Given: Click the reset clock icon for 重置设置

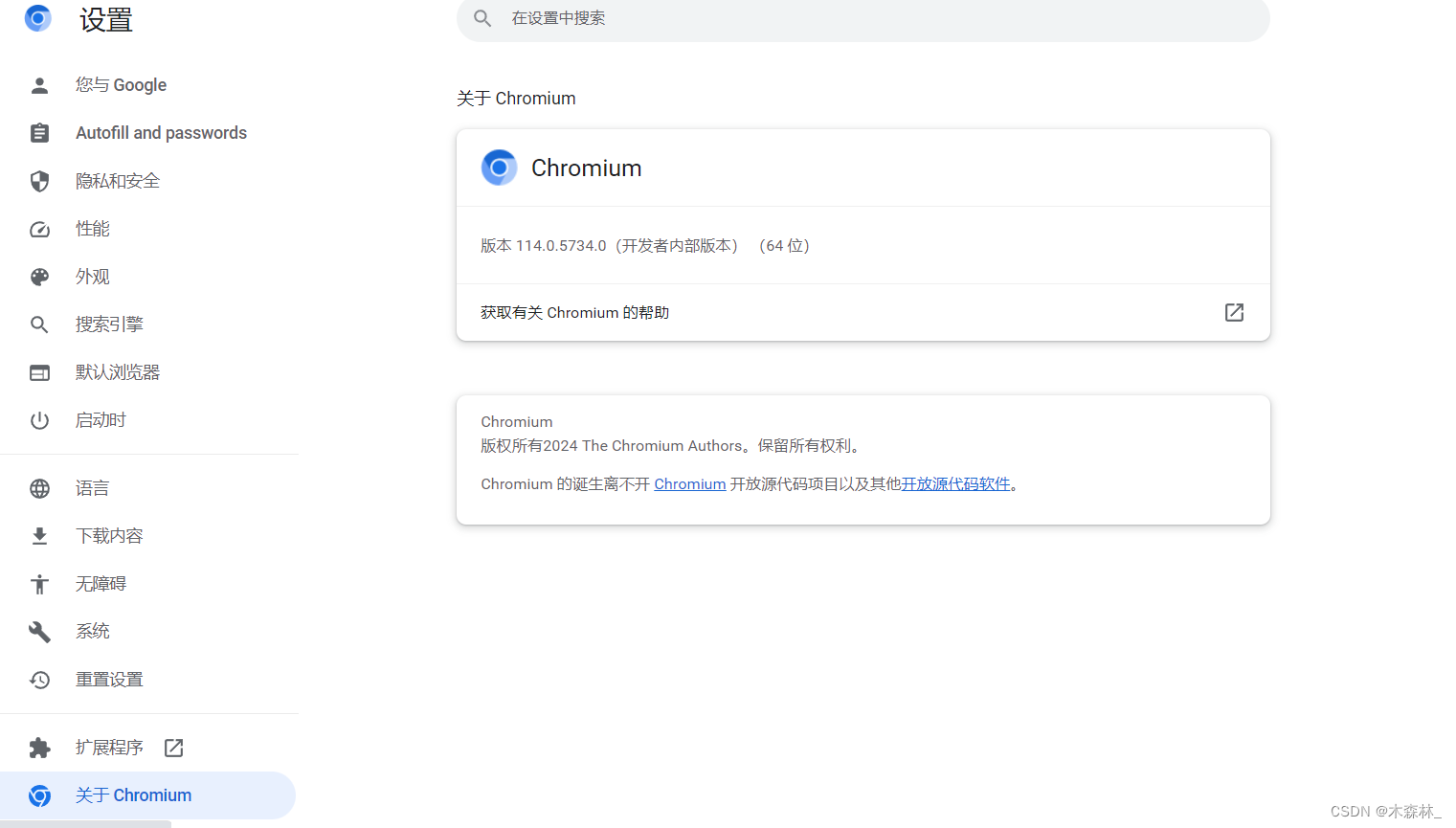Looking at the screenshot, I should click(x=39, y=680).
